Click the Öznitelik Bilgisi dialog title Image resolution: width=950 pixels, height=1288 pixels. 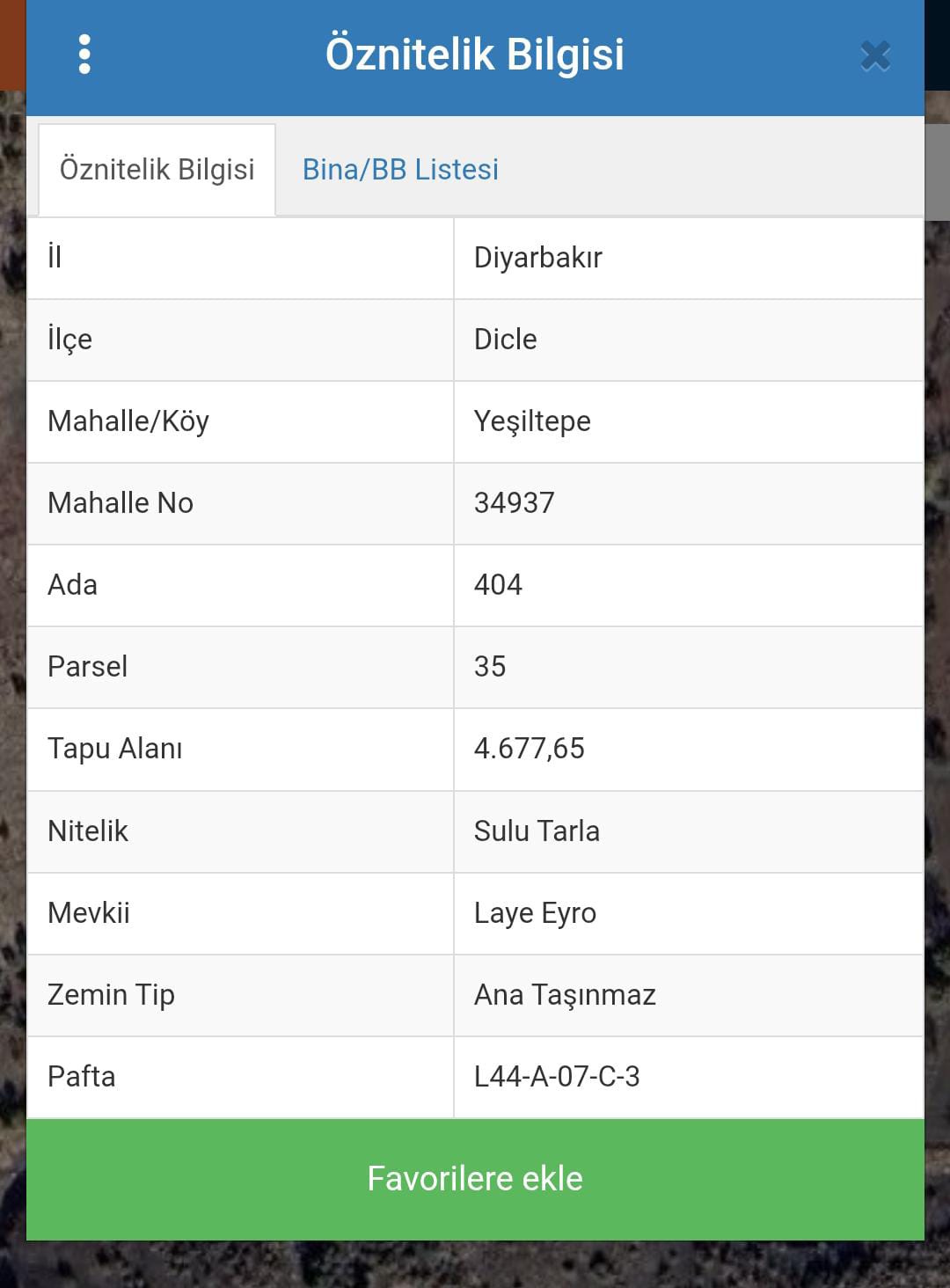coord(475,54)
